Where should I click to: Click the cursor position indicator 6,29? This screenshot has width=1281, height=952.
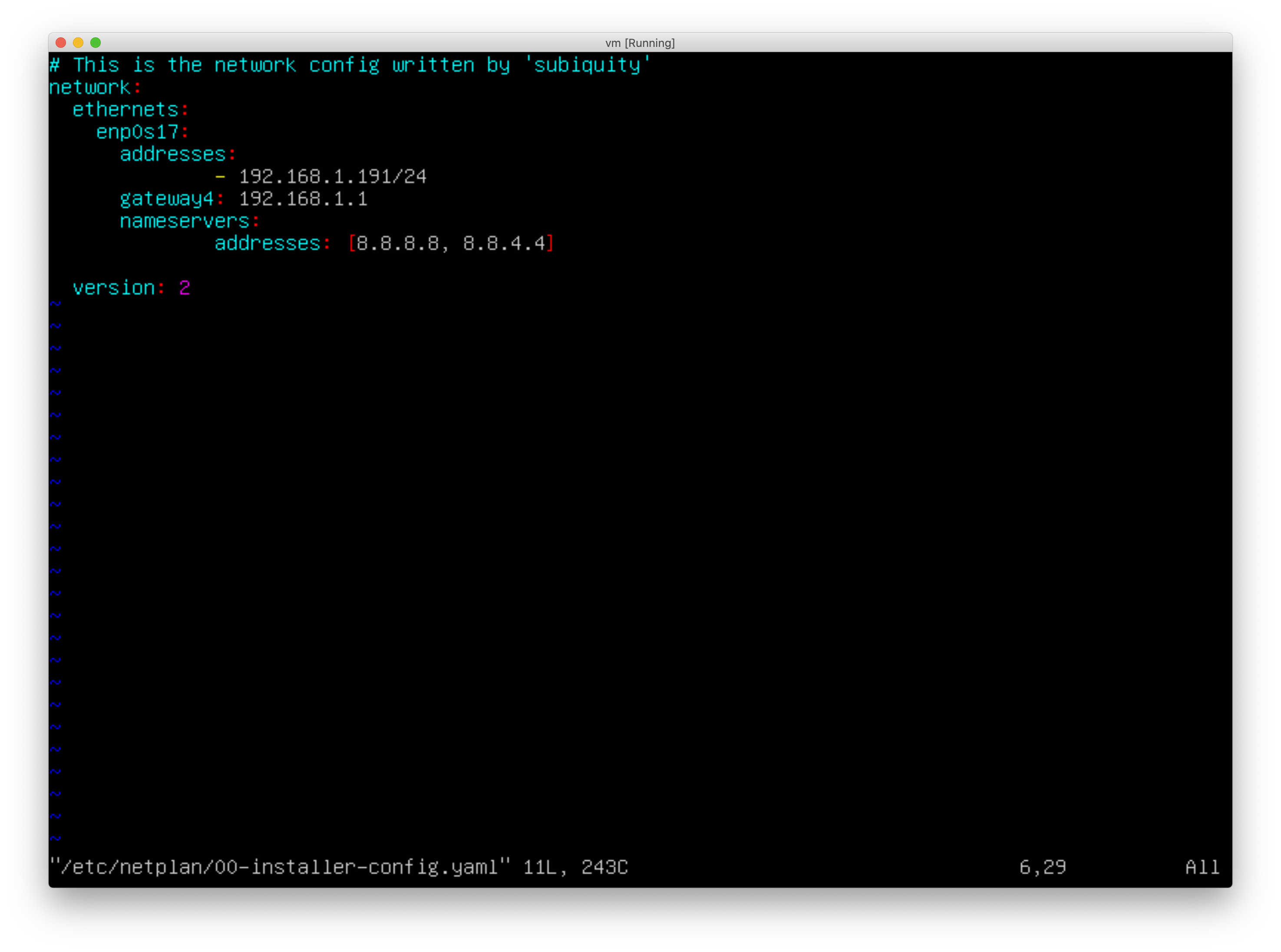[x=1043, y=867]
